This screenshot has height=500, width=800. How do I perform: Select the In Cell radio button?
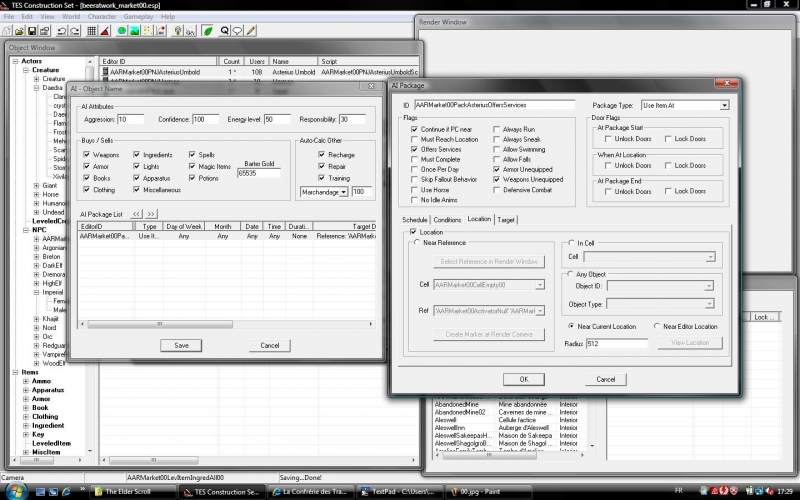(x=570, y=243)
